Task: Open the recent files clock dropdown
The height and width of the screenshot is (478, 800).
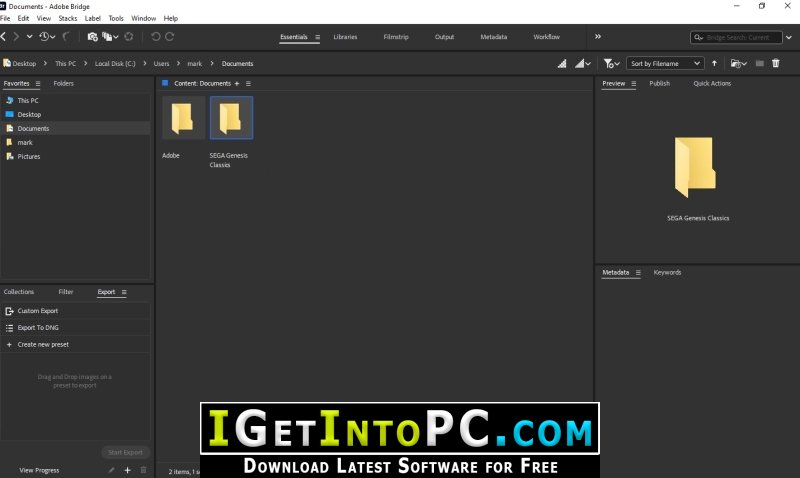Action: tap(48, 37)
